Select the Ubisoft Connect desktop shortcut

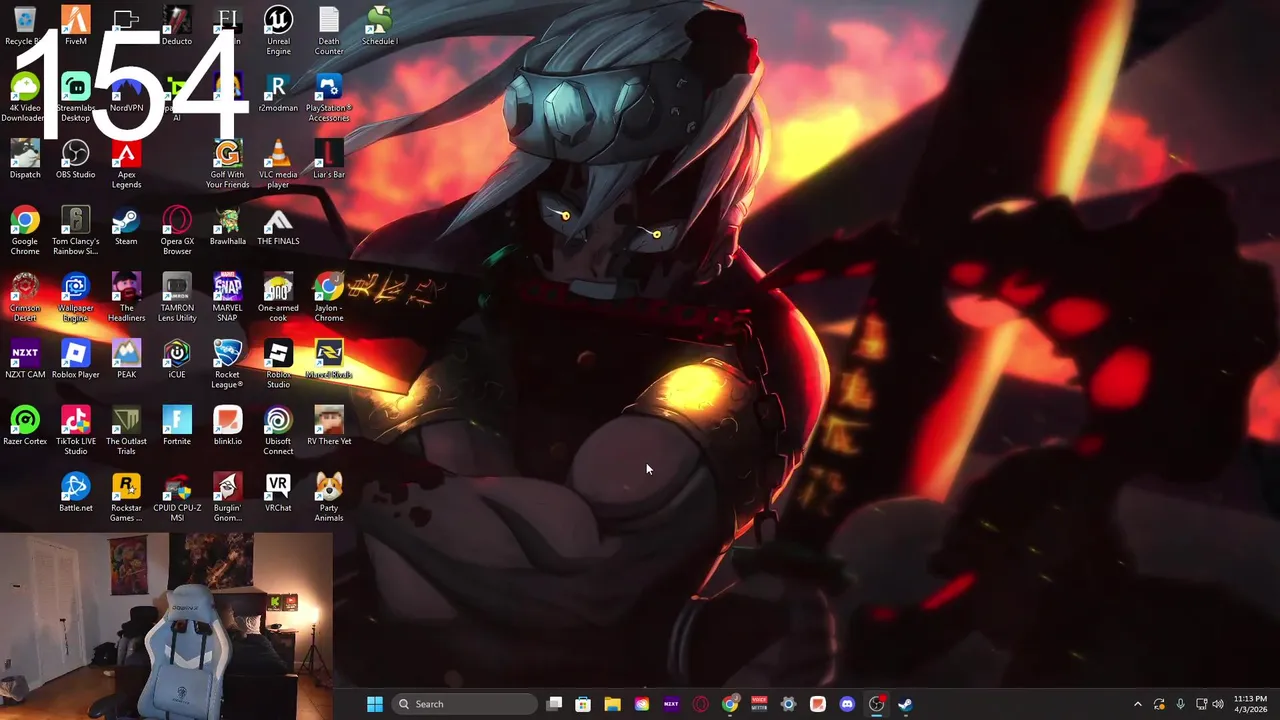click(278, 432)
